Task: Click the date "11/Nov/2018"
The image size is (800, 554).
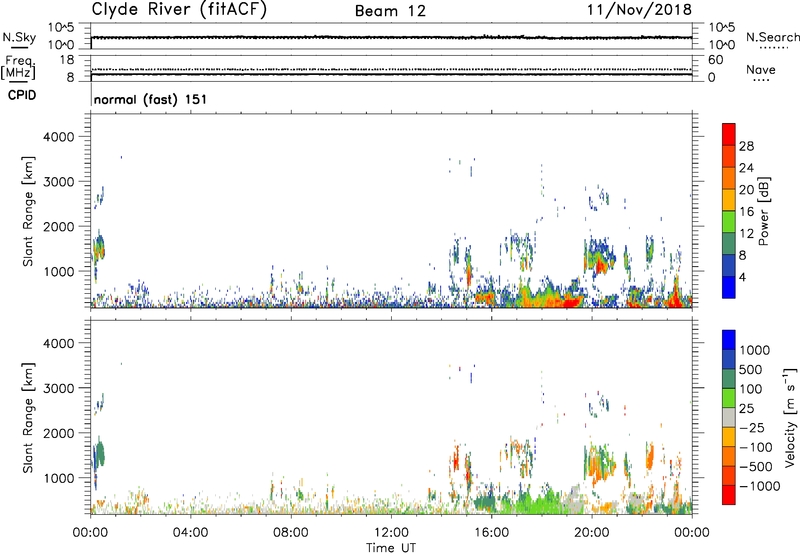Action: pos(639,10)
